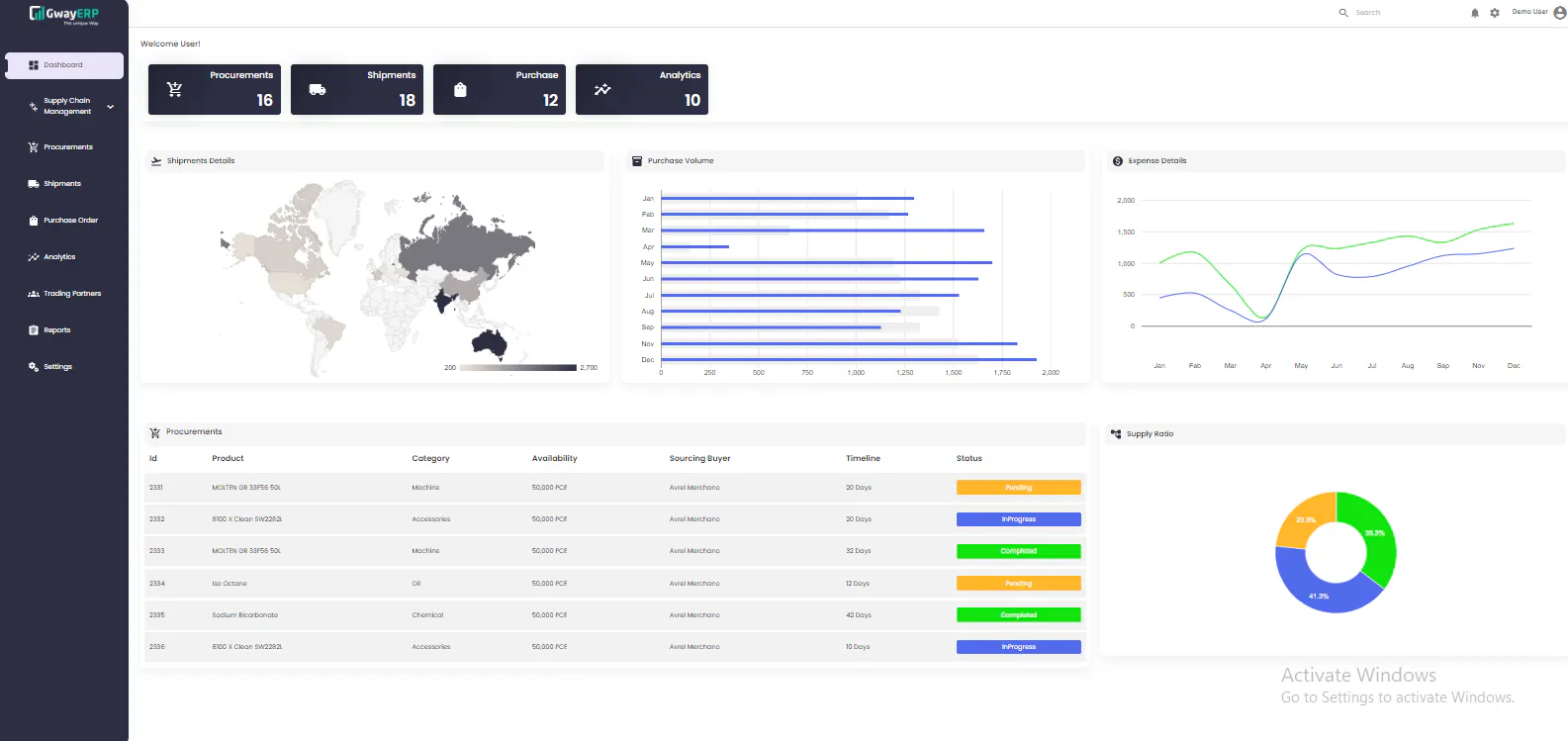1568x741 pixels.
Task: Click Pending status button for row 2331
Action: [x=1018, y=488]
